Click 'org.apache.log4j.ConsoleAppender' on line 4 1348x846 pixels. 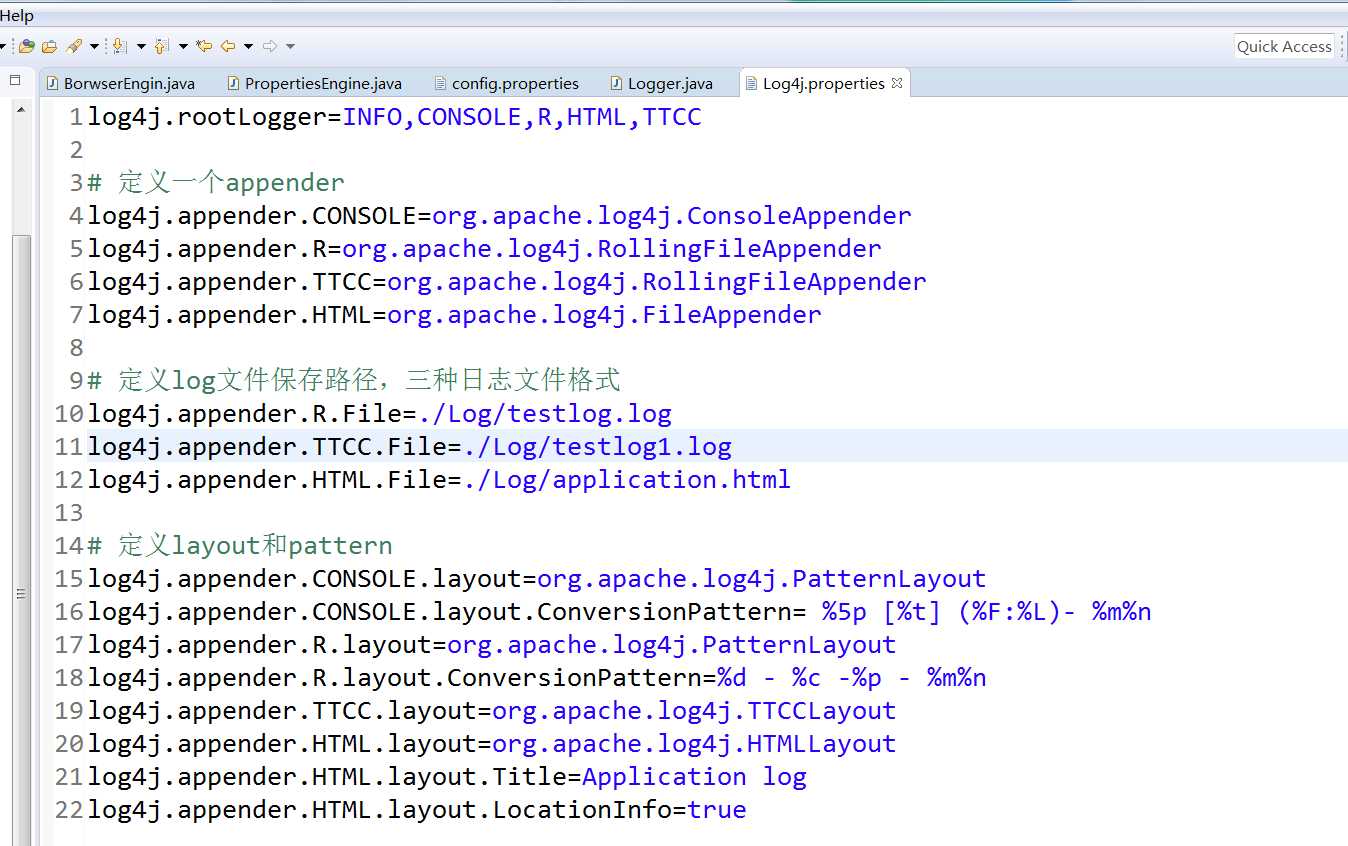(x=672, y=216)
